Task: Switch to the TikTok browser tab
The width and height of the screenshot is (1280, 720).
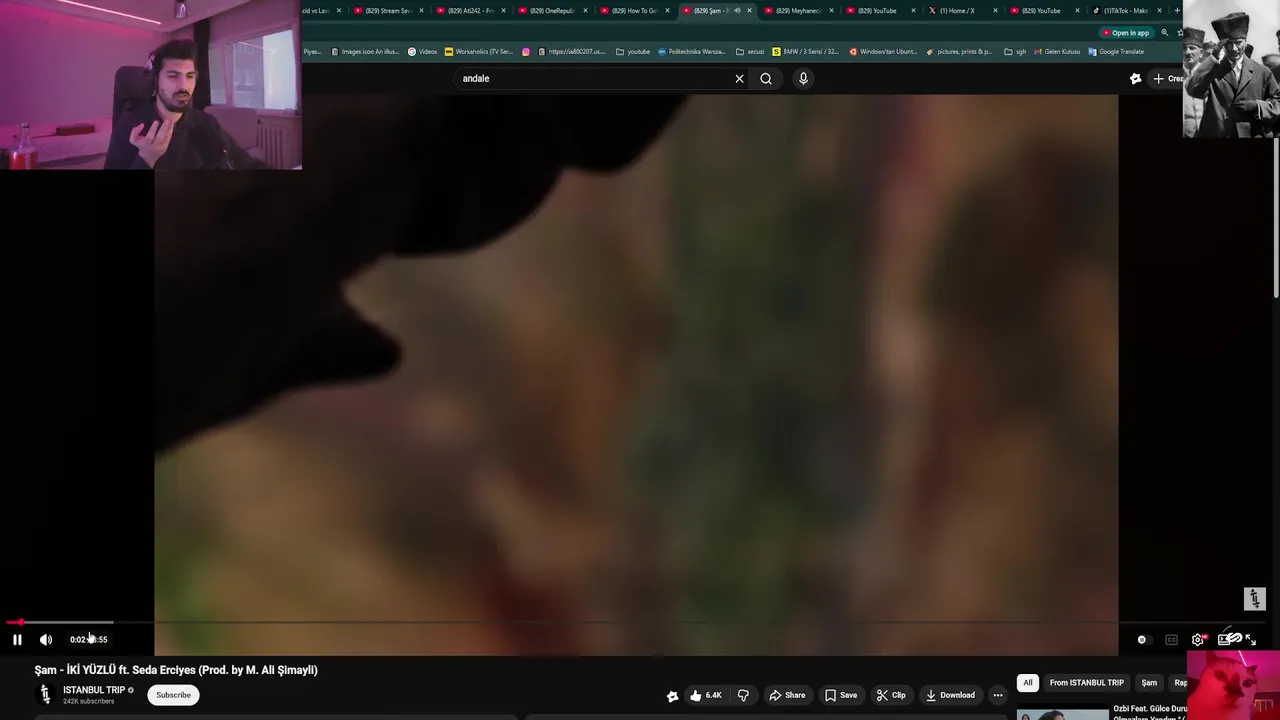Action: 1125,11
